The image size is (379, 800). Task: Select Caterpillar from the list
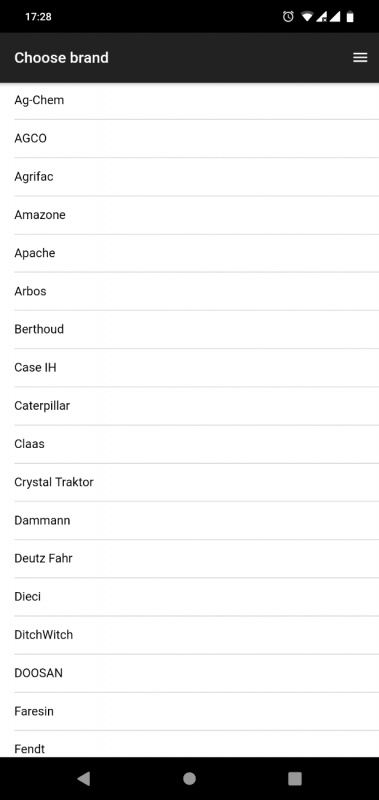[189, 406]
